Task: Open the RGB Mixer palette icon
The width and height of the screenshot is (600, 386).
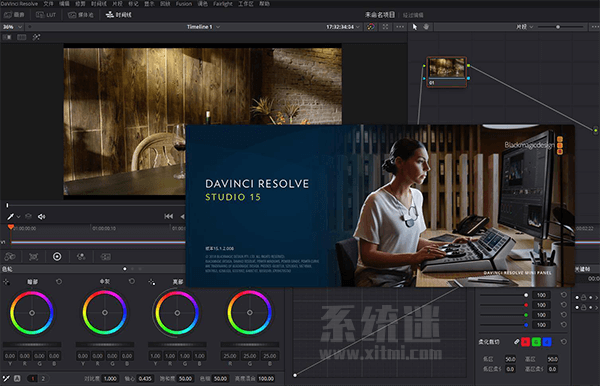Action: point(81,257)
